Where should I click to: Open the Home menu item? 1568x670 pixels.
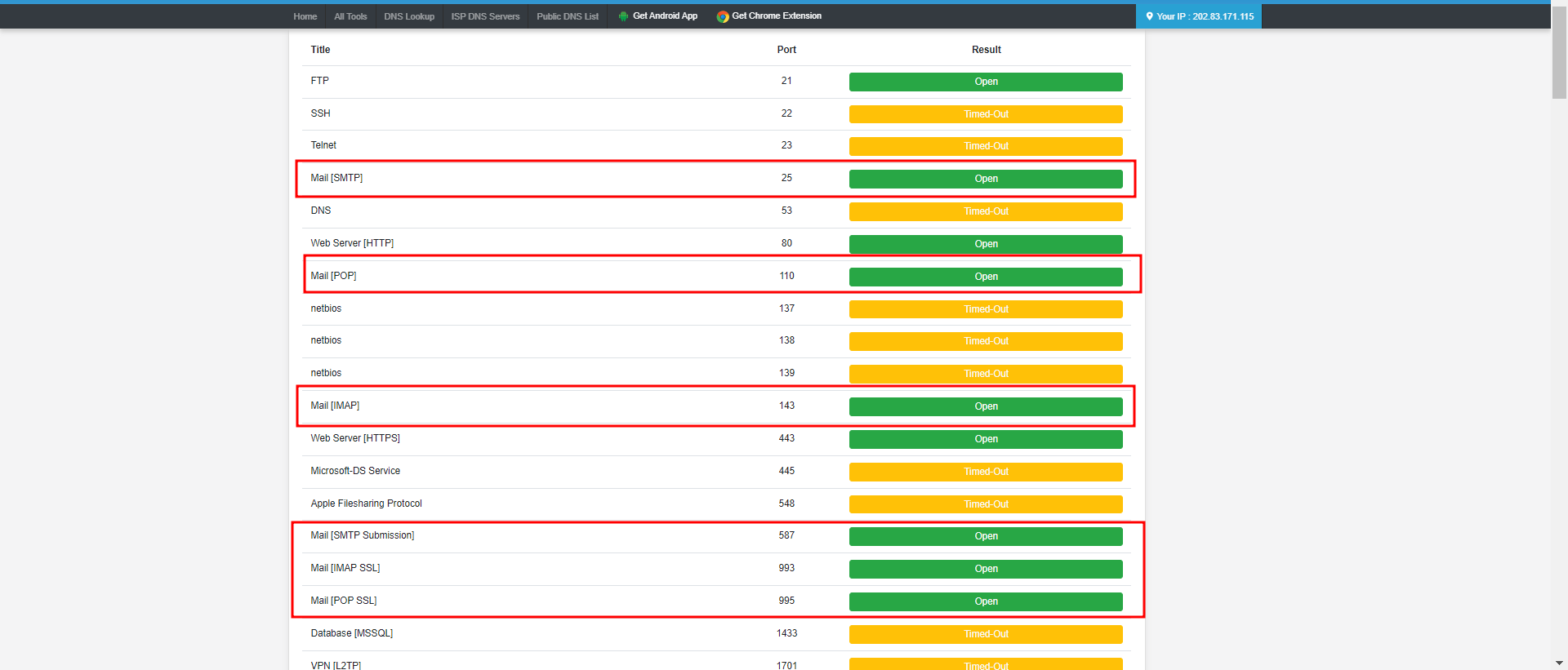pyautogui.click(x=305, y=16)
